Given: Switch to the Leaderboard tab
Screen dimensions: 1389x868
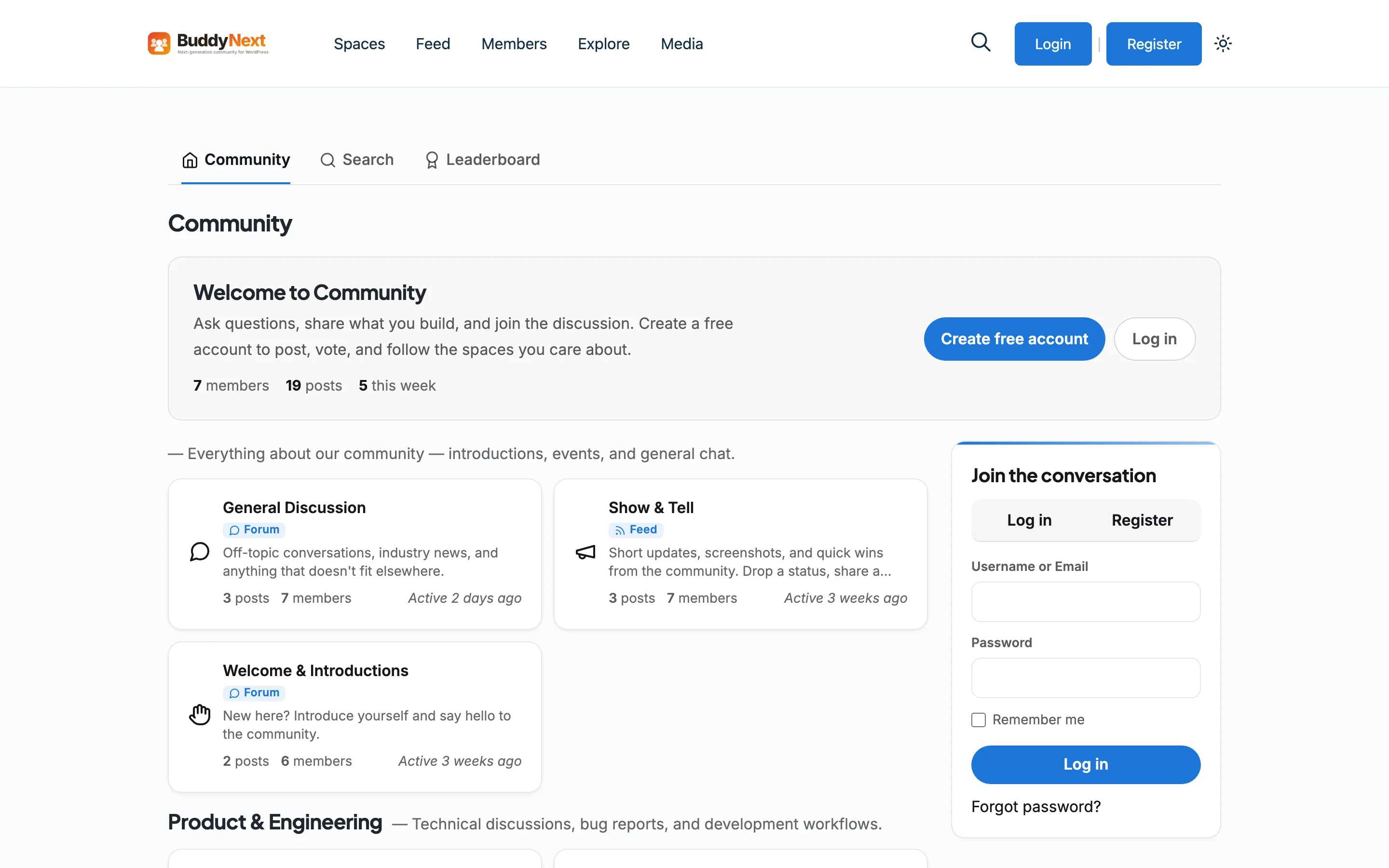Looking at the screenshot, I should 482,160.
